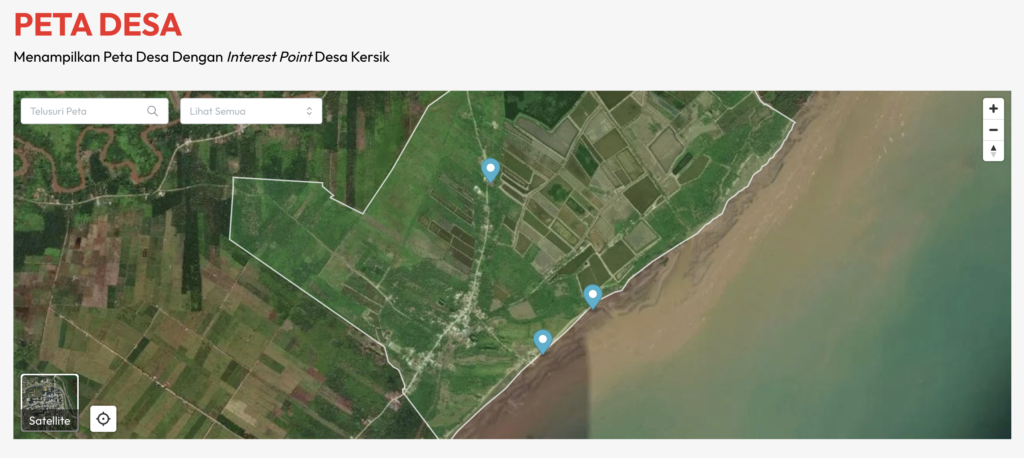Click the locate-me crosshair button
1024x458 pixels.
[x=103, y=418]
